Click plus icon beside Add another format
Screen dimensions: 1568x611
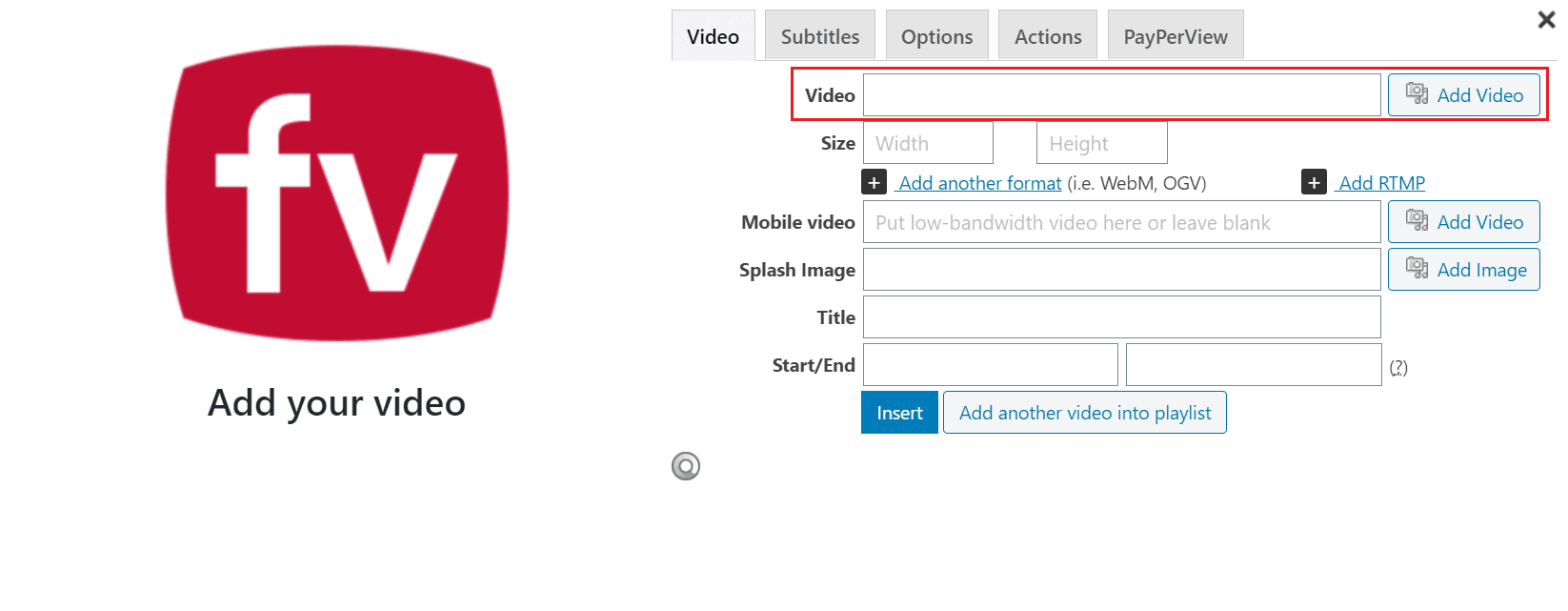(x=874, y=182)
